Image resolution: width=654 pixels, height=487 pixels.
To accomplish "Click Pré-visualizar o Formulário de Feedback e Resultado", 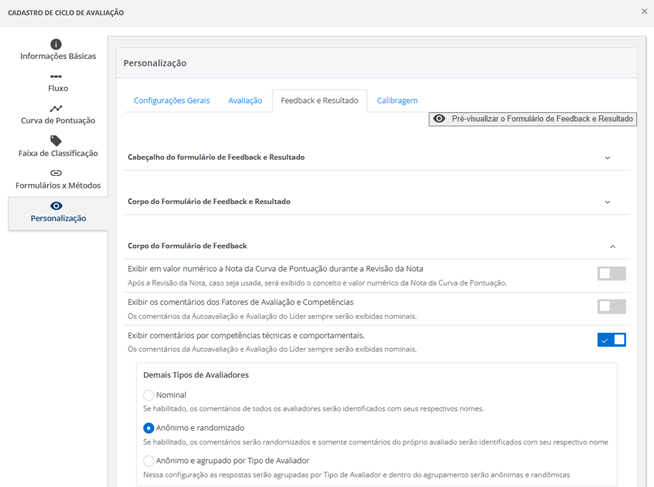I will [533, 118].
